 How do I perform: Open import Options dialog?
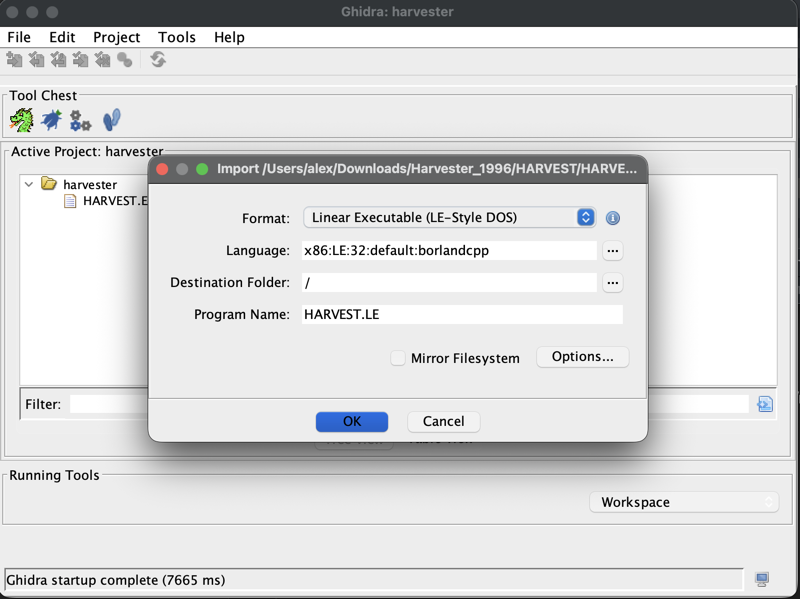[x=582, y=357]
